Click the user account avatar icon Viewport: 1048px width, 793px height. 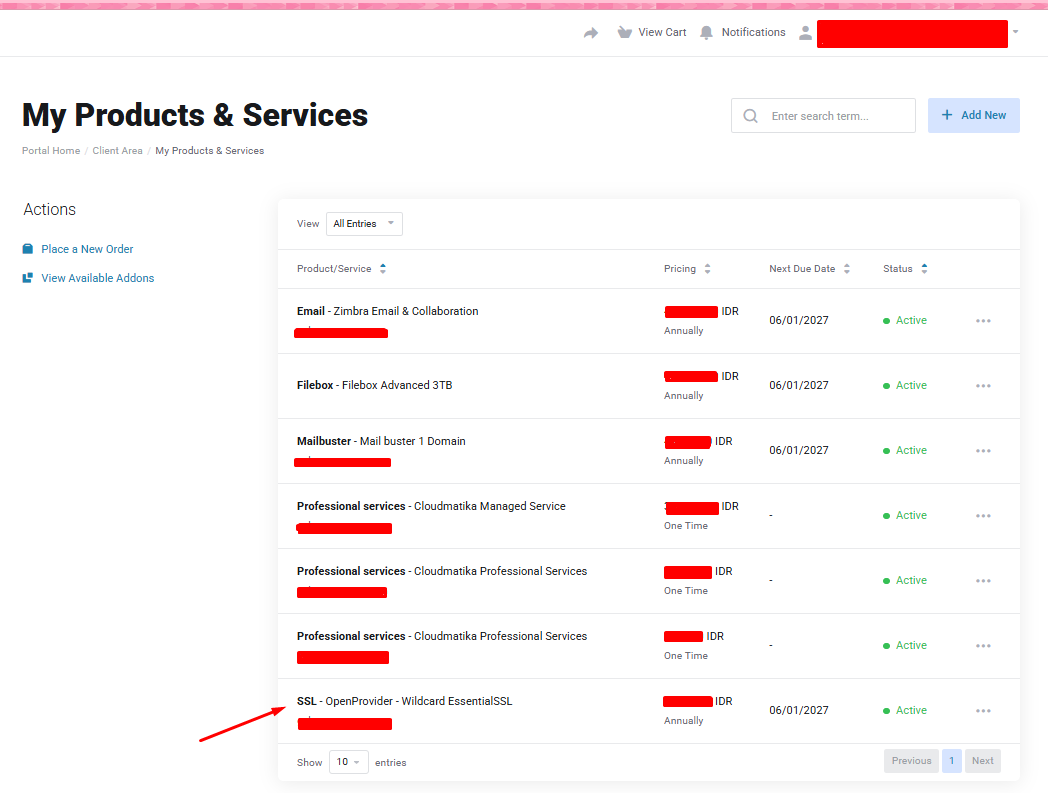[805, 33]
